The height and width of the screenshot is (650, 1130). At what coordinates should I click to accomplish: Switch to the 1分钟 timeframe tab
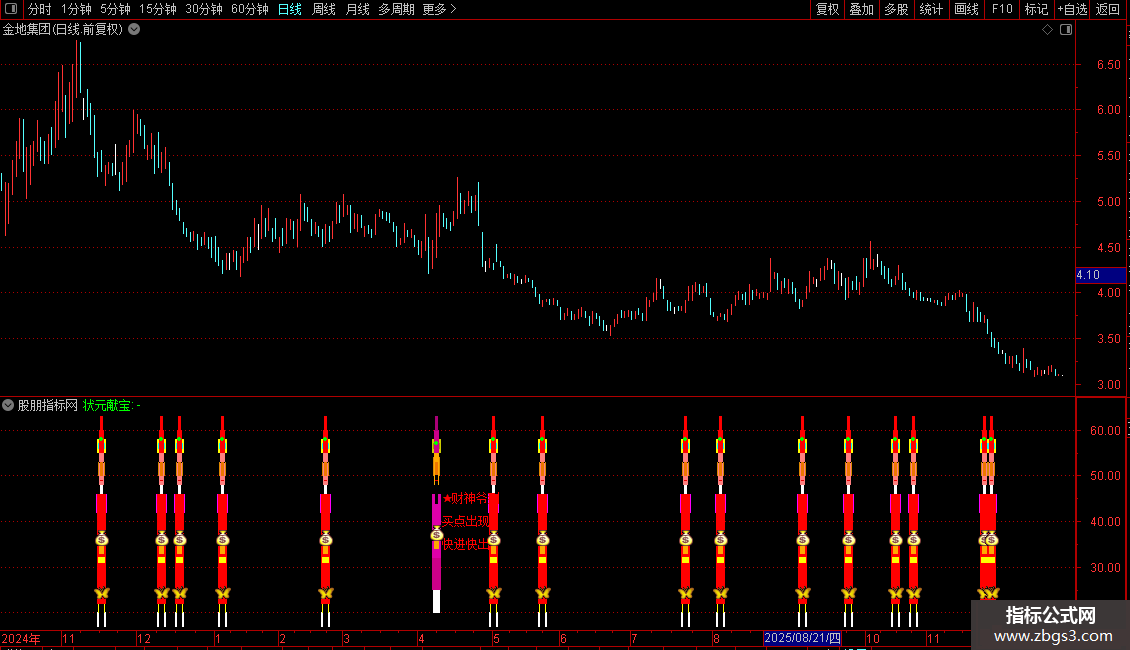click(x=76, y=9)
